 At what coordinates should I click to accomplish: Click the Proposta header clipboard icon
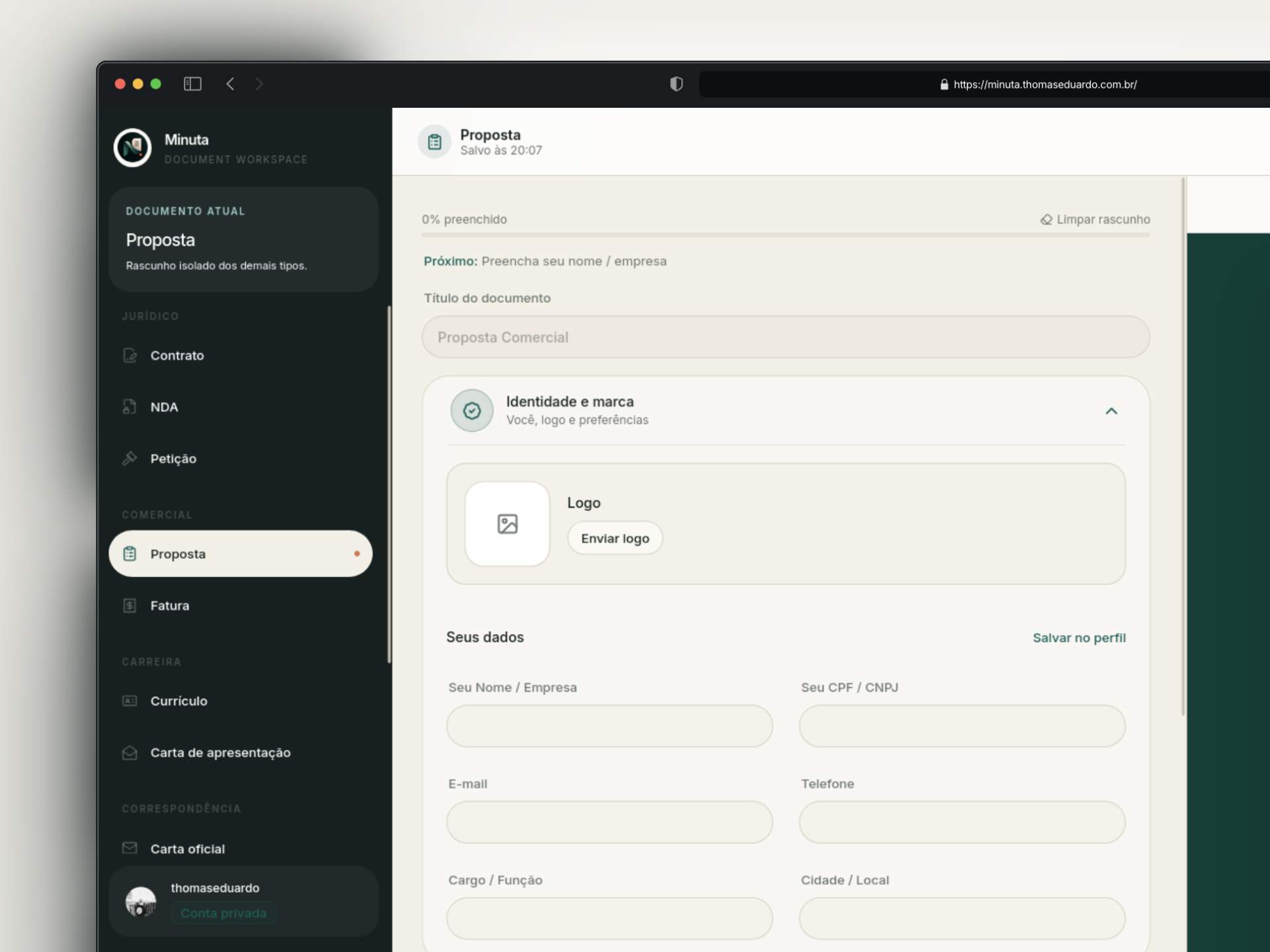tap(435, 141)
